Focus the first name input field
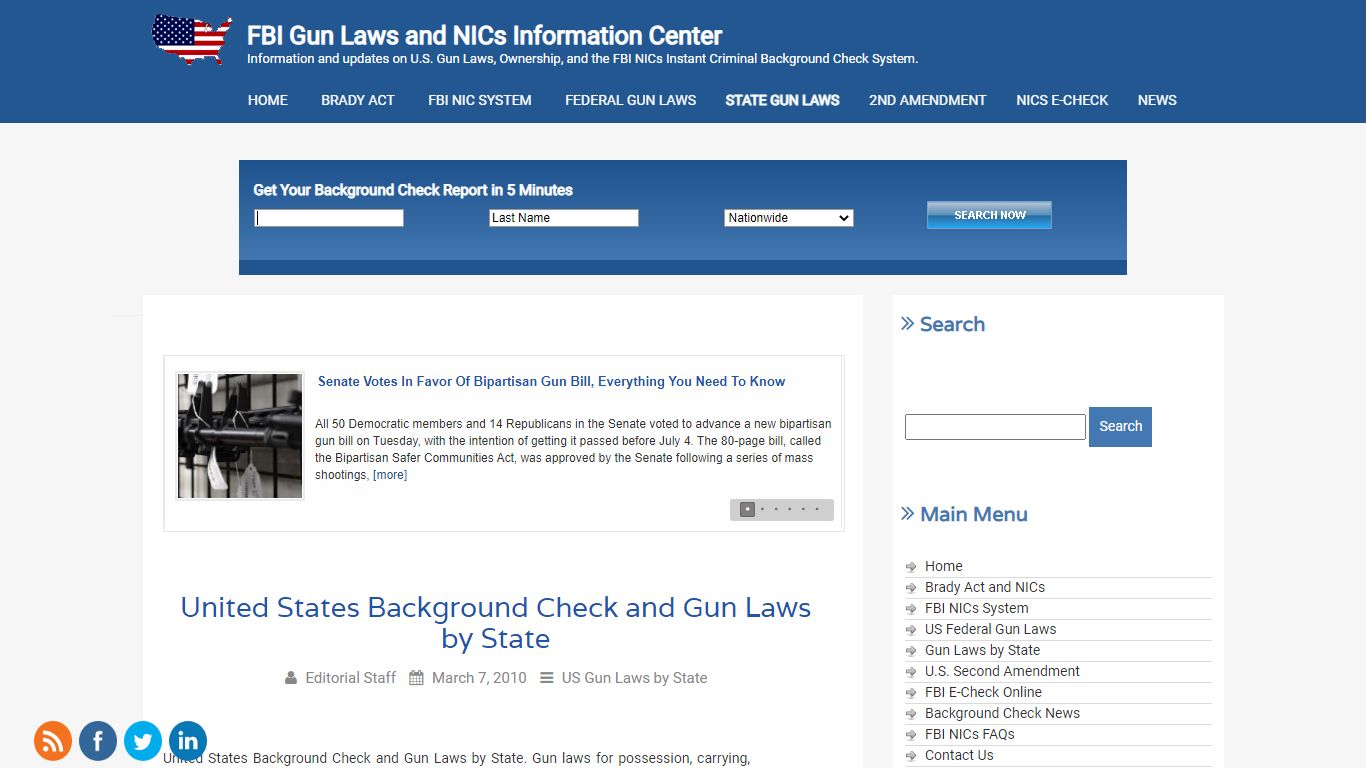Screen dimensions: 1366x768 point(329,218)
